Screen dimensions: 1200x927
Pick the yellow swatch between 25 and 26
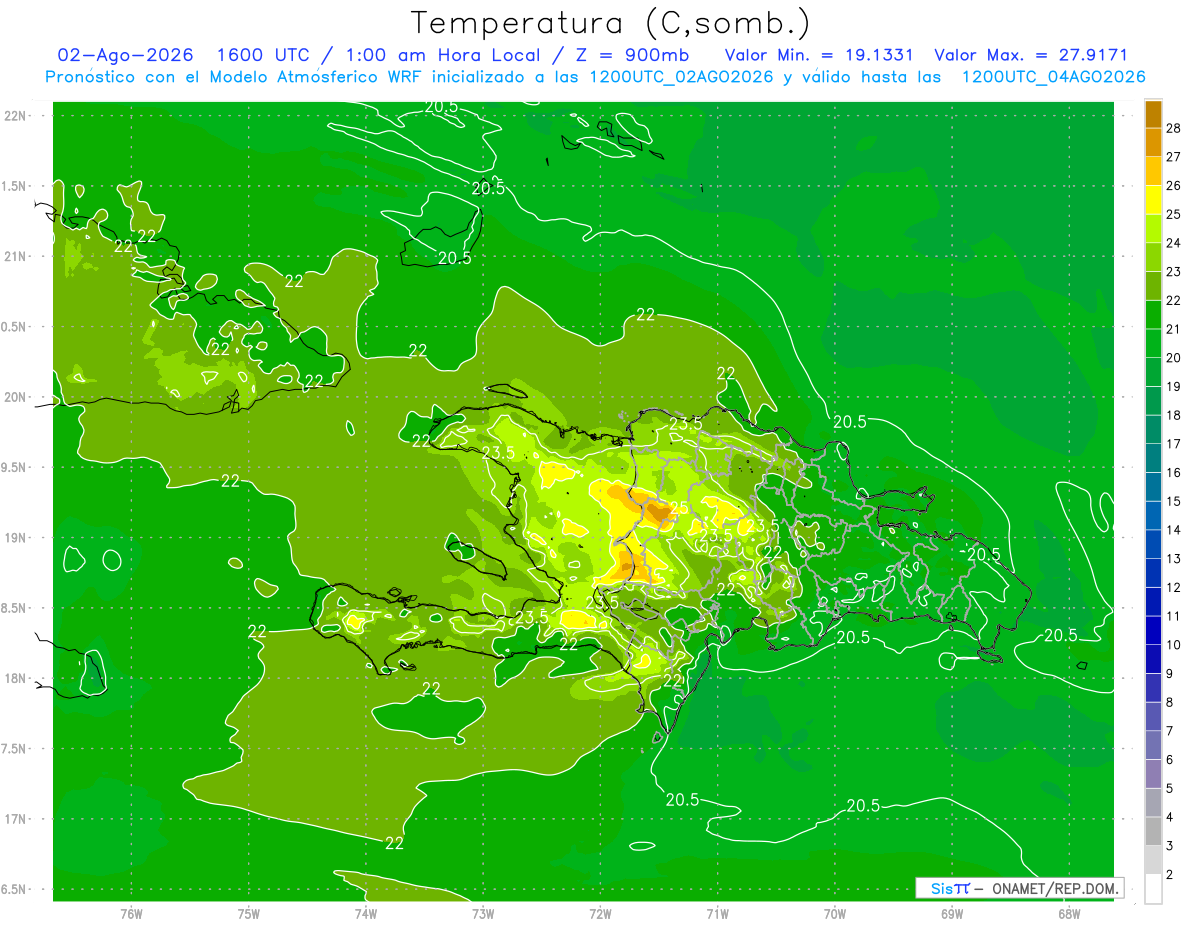coord(1153,200)
